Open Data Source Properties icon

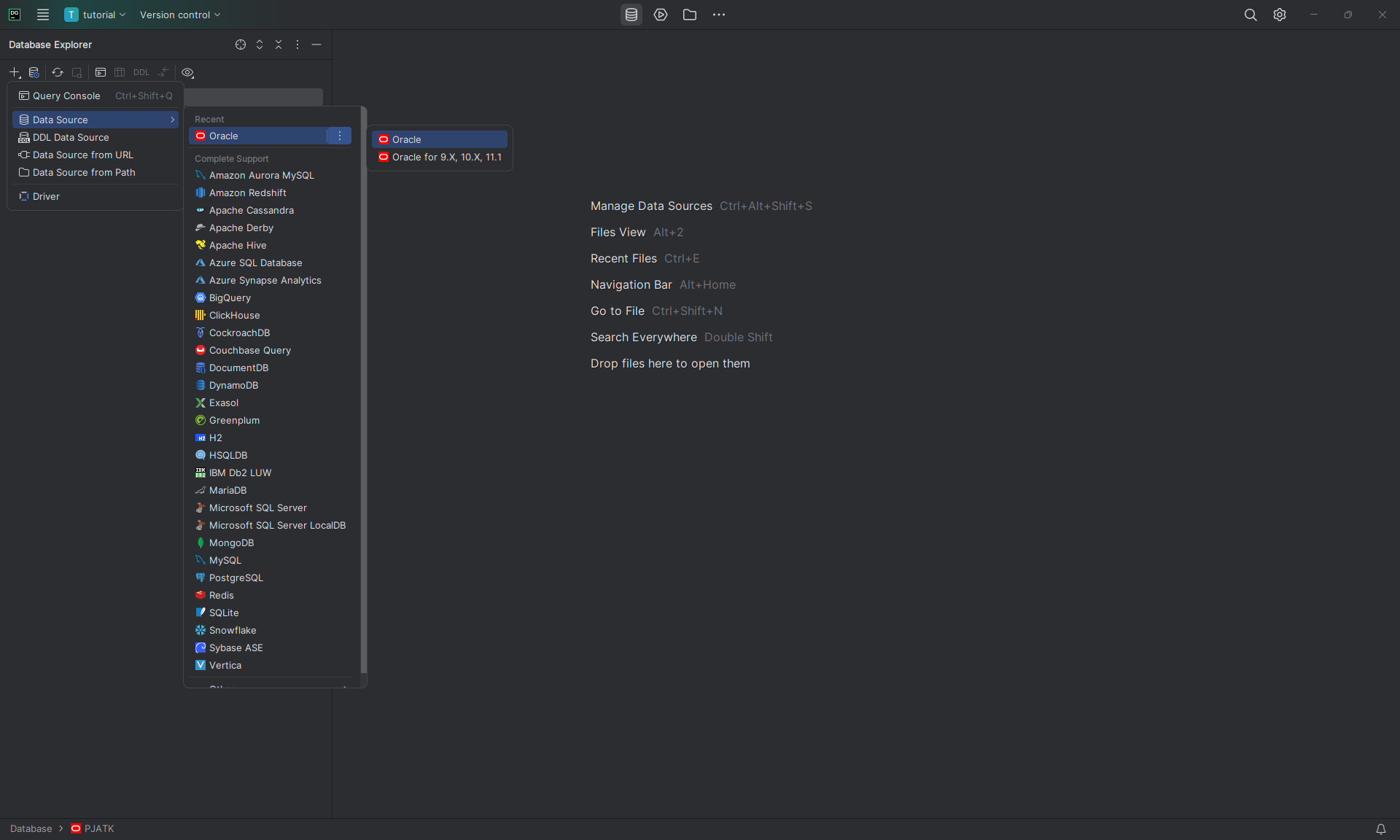point(34,72)
